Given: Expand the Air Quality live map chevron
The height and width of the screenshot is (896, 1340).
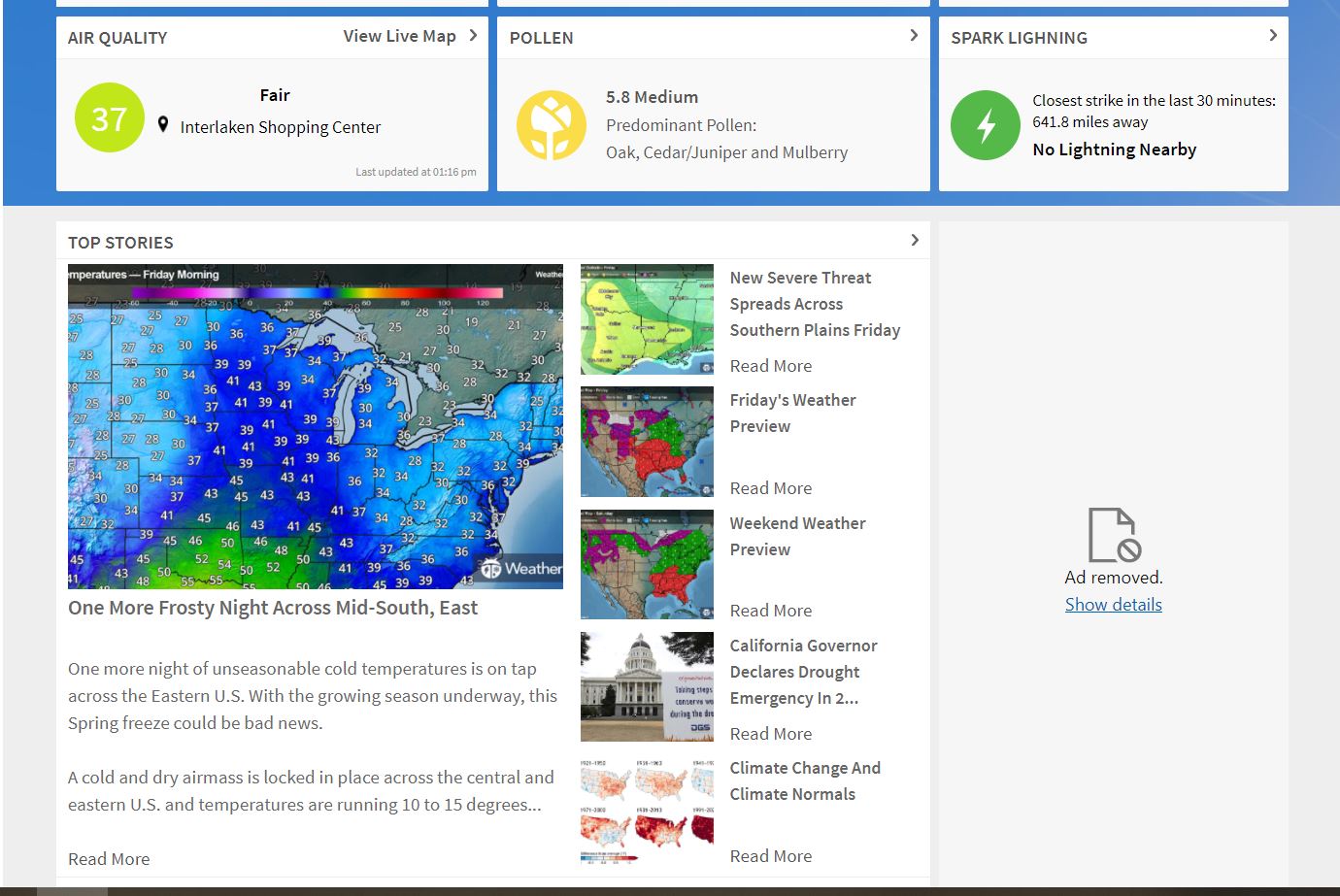Looking at the screenshot, I should (x=473, y=36).
